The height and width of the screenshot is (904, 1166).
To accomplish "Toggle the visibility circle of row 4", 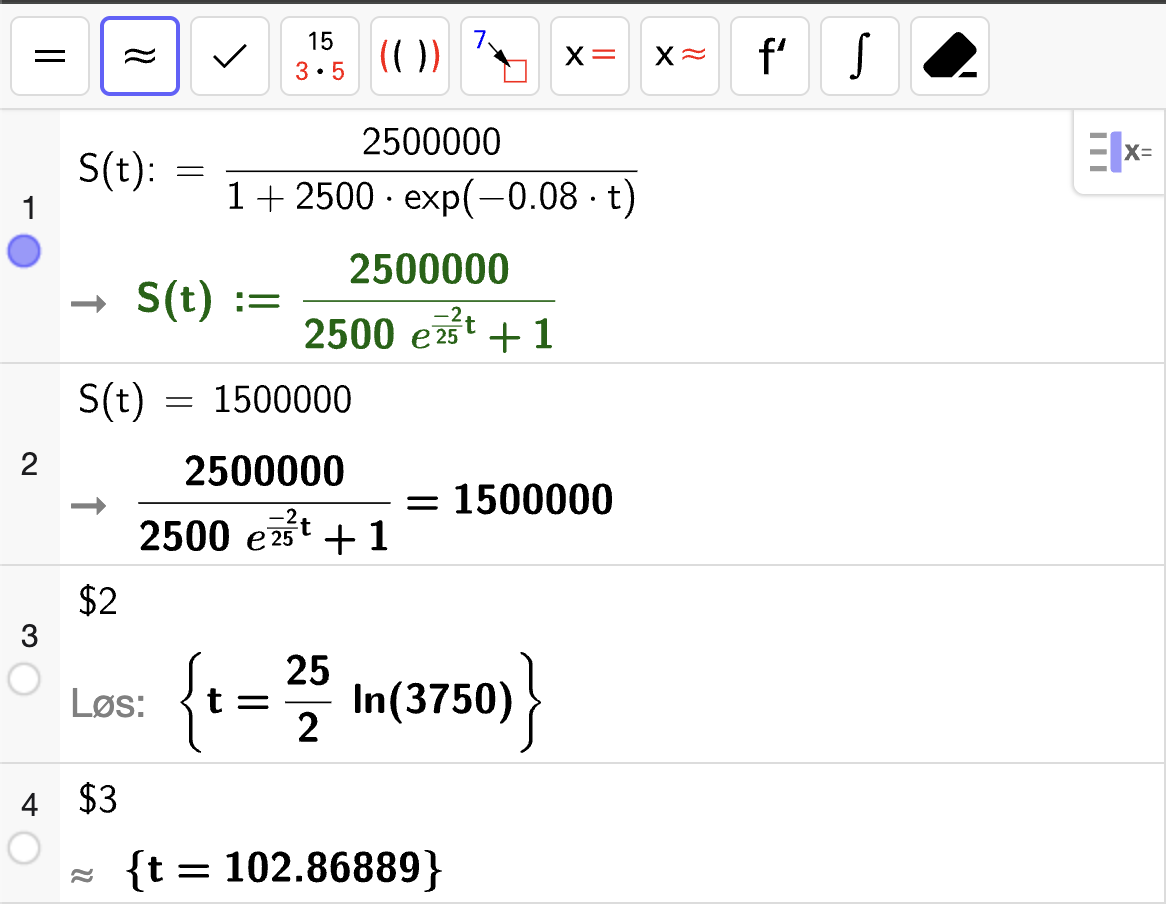I will (x=24, y=849).
